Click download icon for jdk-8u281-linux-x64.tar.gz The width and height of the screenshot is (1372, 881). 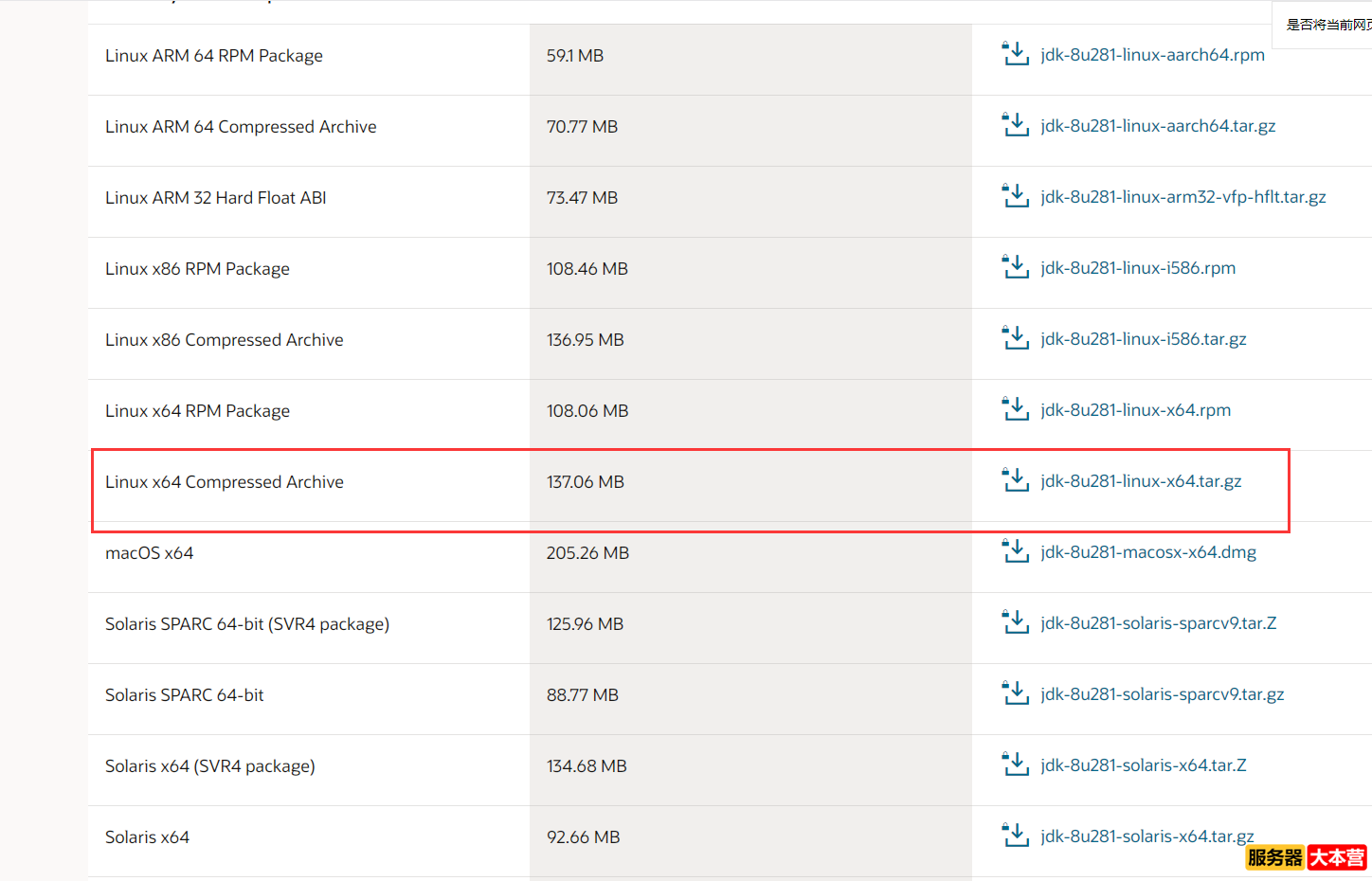coord(1016,480)
